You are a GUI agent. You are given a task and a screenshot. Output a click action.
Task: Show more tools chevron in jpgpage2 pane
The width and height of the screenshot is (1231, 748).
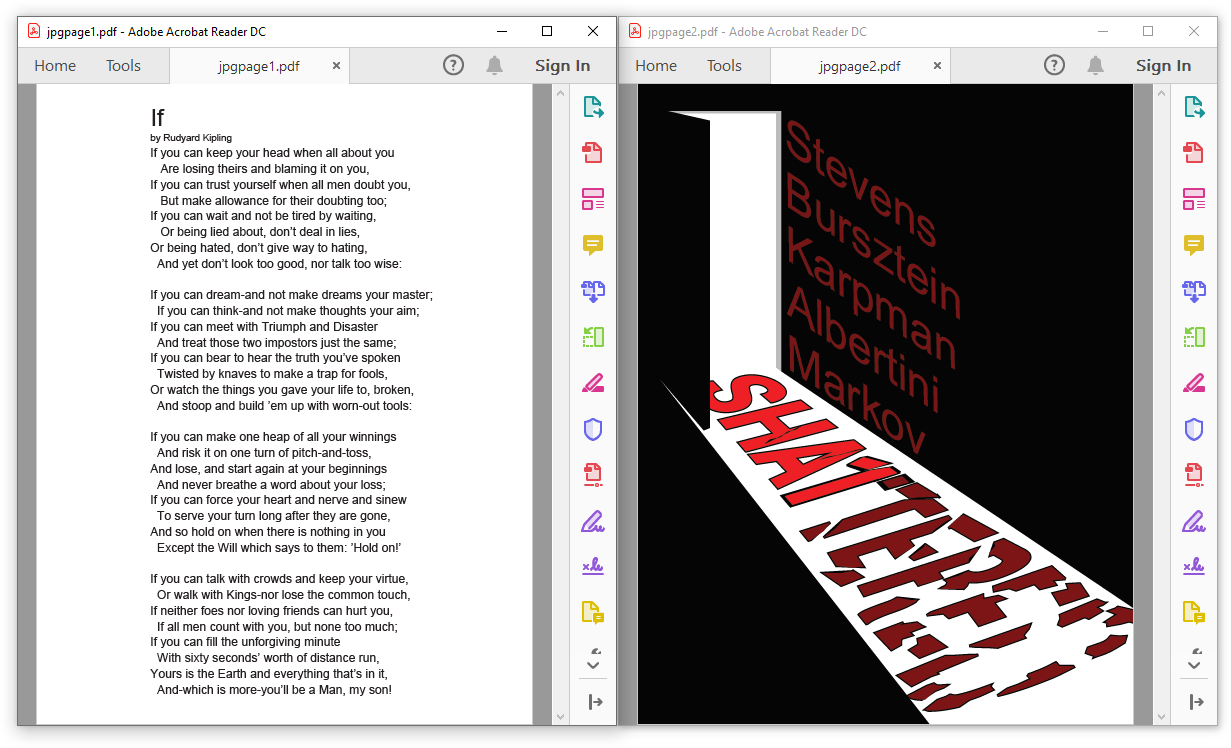click(1193, 665)
